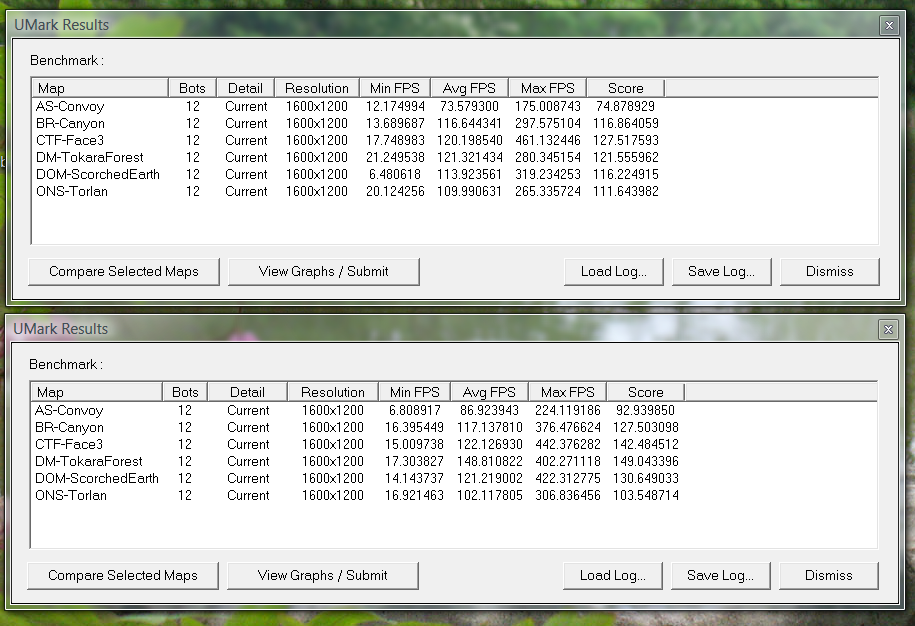Click Save Log in upper UMark window
Image resolution: width=915 pixels, height=626 pixels.
(x=721, y=272)
